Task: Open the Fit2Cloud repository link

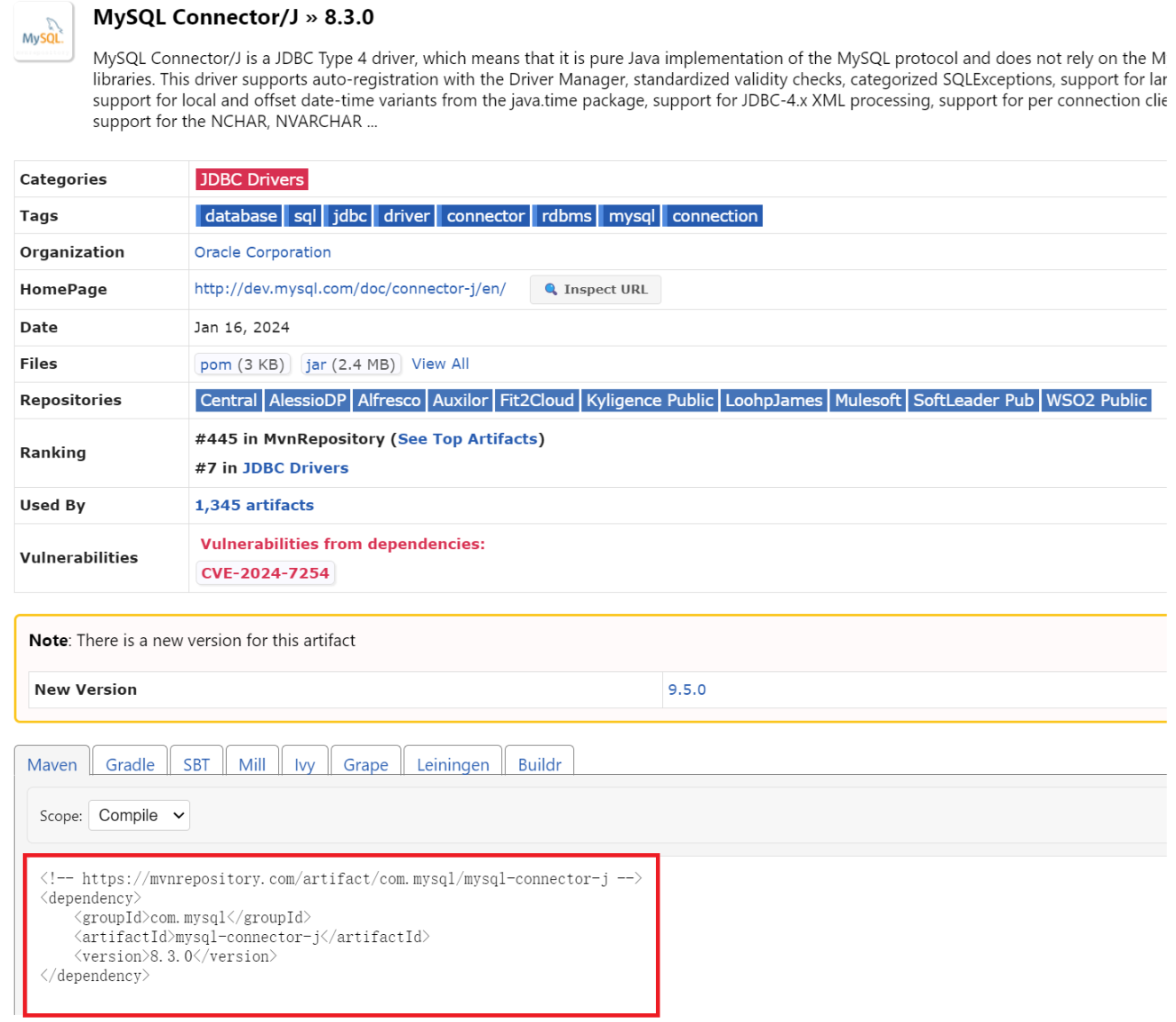Action: (x=537, y=401)
